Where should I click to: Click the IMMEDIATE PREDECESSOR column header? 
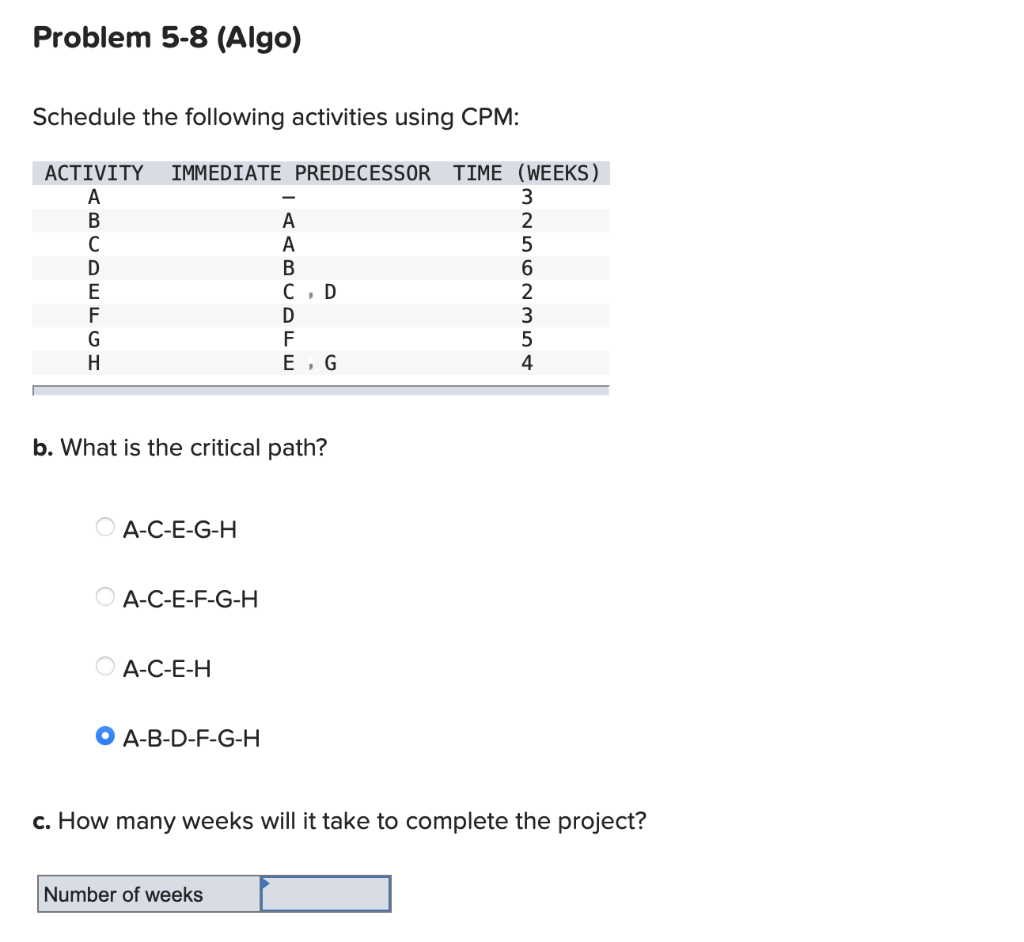[299, 172]
